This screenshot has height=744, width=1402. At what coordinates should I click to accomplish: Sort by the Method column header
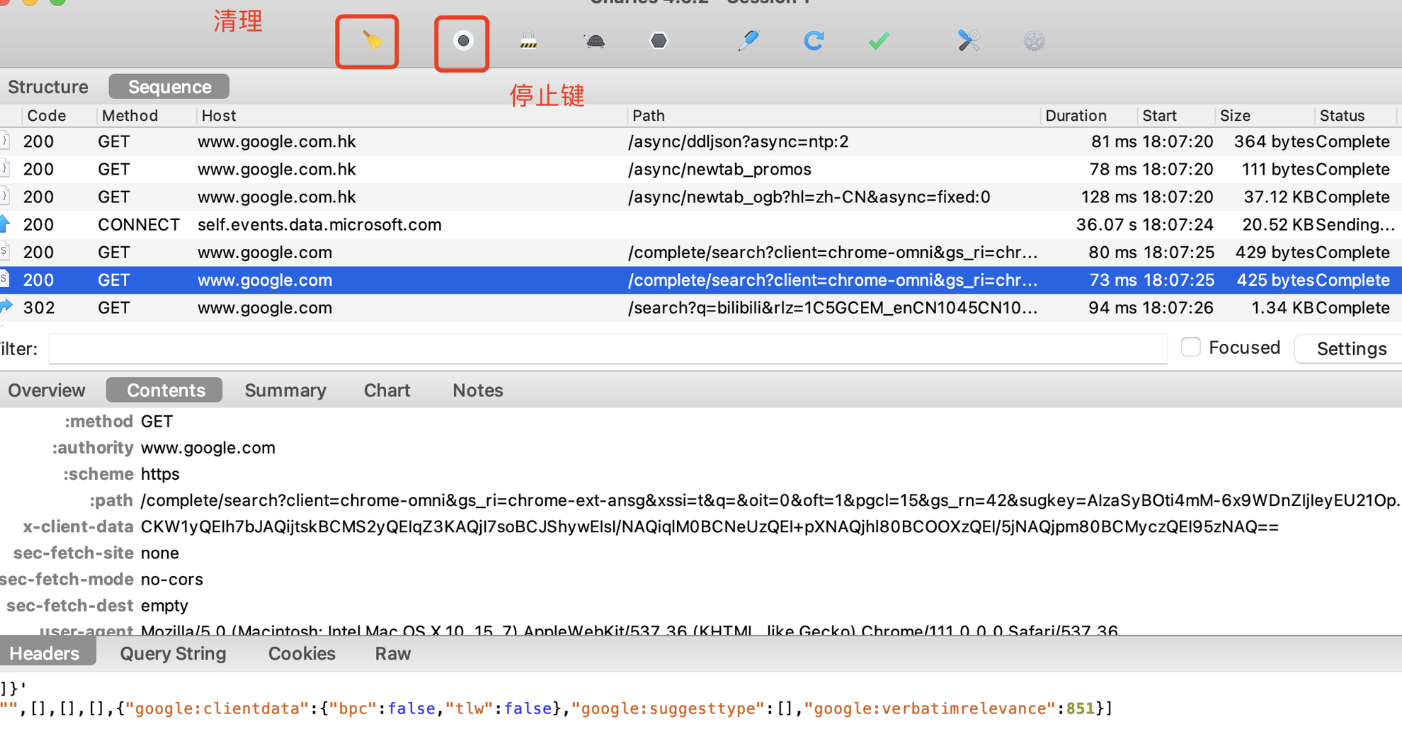(130, 116)
